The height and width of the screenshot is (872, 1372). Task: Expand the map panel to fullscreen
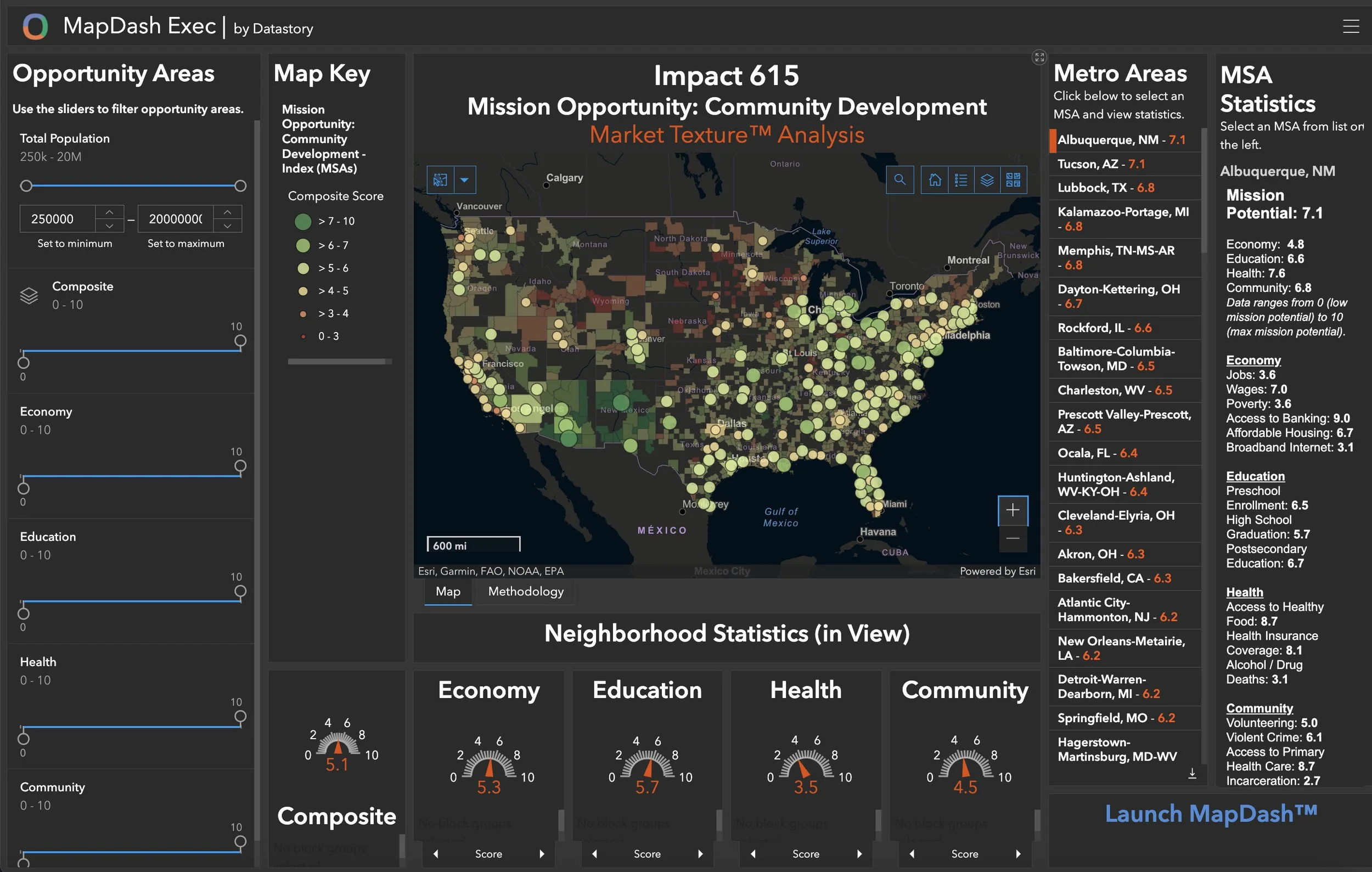(x=1039, y=57)
